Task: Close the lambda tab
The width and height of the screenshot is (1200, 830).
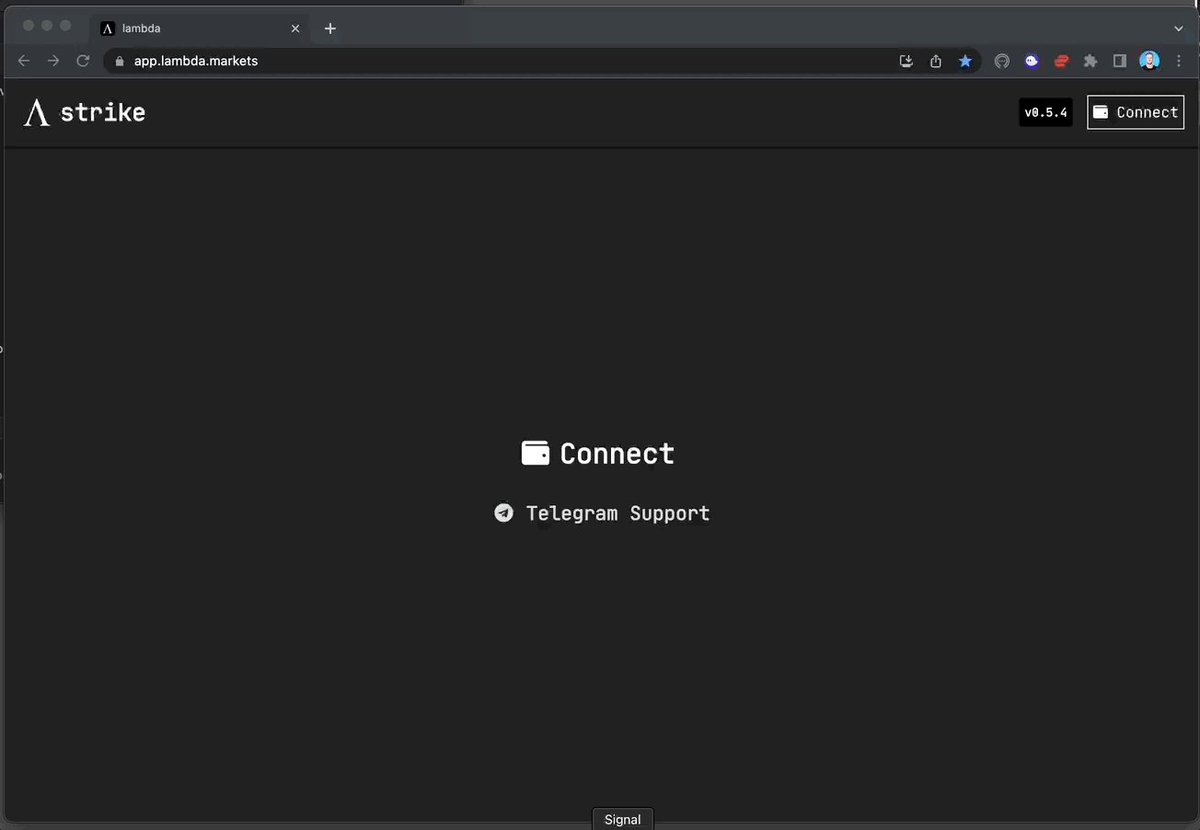Action: coord(295,28)
